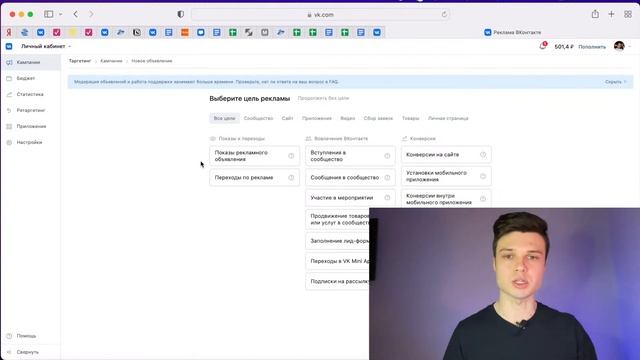Choose Установки мобильного приложения goal
Viewport: 640px width, 360px height.
(446, 176)
